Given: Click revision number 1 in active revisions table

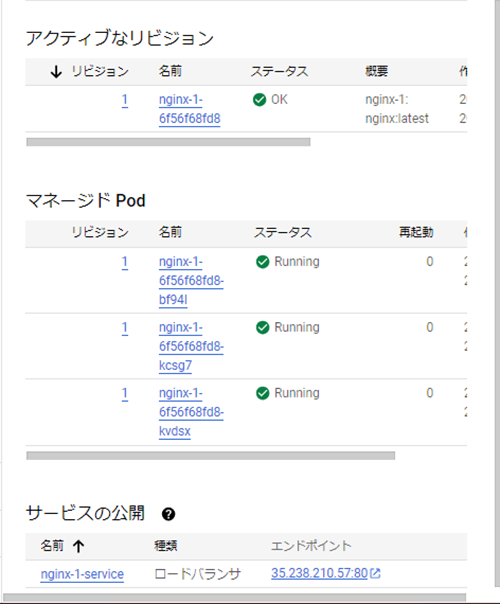Looking at the screenshot, I should pyautogui.click(x=125, y=100).
